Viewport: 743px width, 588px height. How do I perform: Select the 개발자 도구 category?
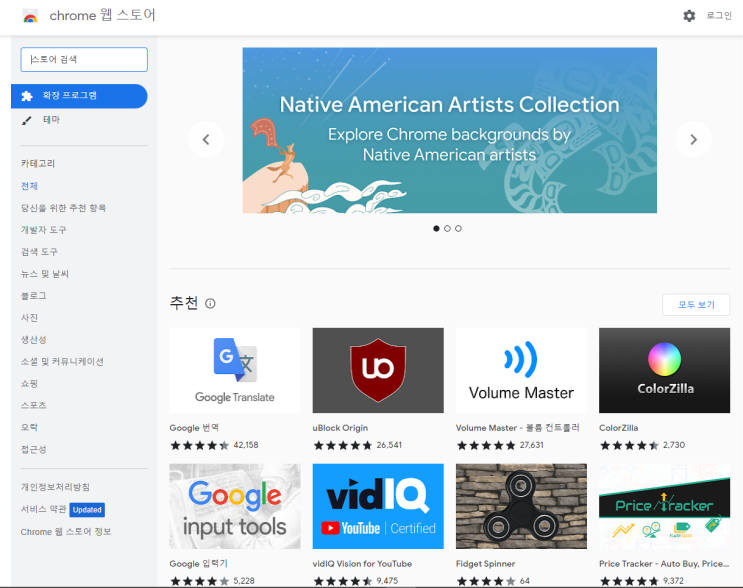click(x=44, y=230)
